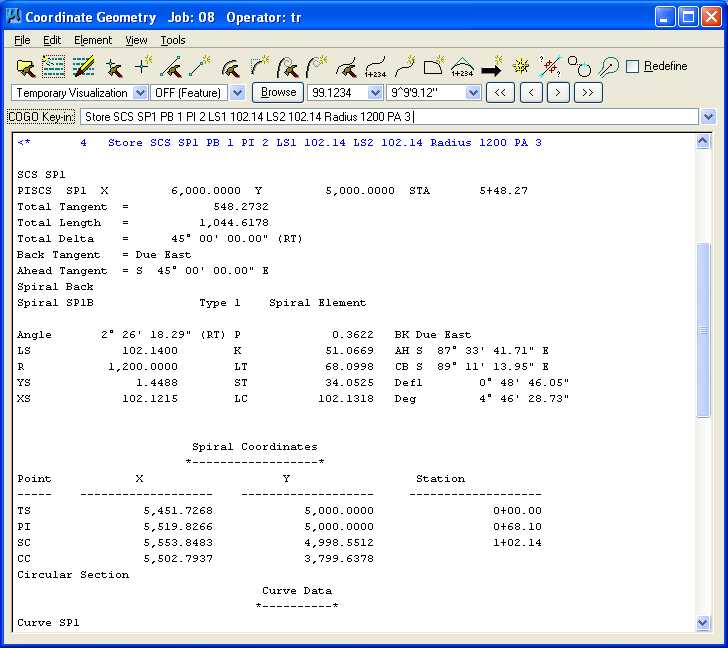
Task: Open the Temporary Visualization dropdown
Action: (139, 93)
